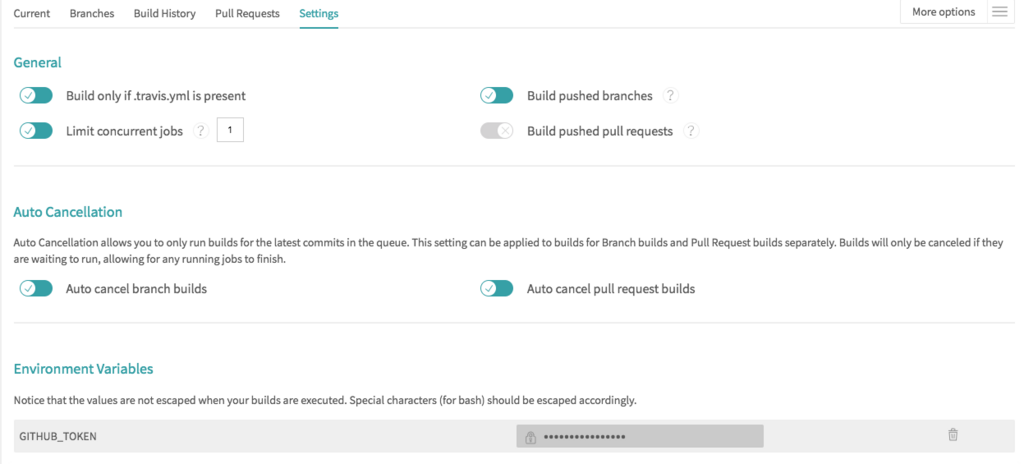
Task: Enable Build pushed pull requests switch
Action: (x=497, y=131)
